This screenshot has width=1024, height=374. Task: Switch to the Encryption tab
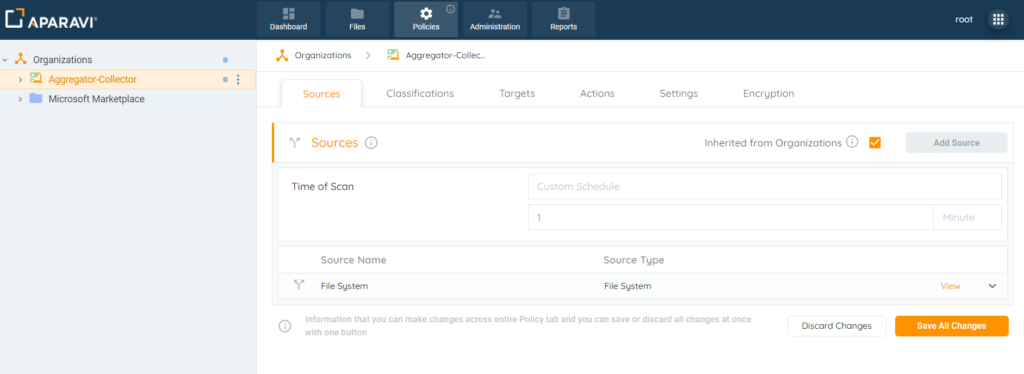769,93
